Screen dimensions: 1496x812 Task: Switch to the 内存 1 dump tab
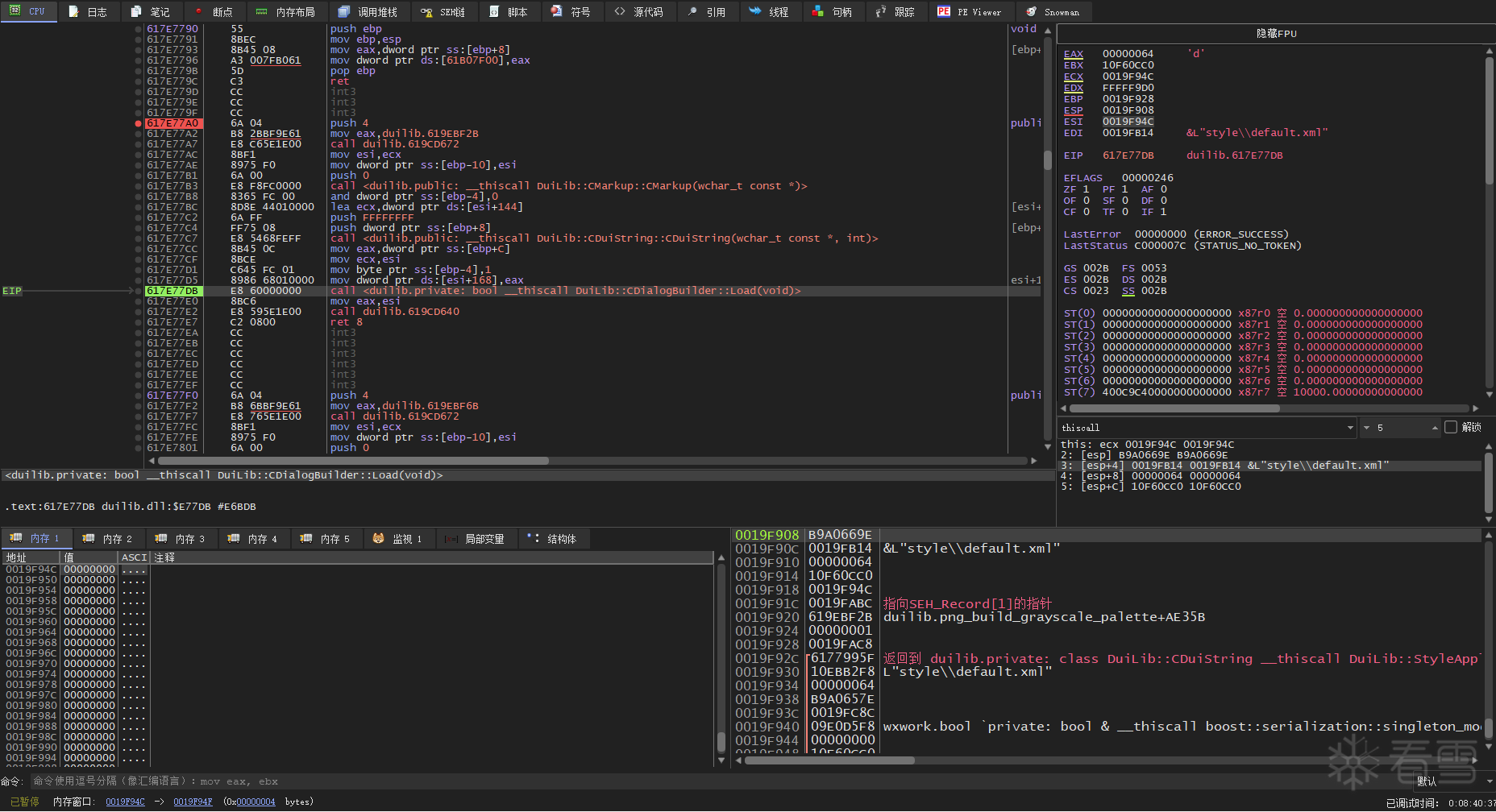coord(36,538)
